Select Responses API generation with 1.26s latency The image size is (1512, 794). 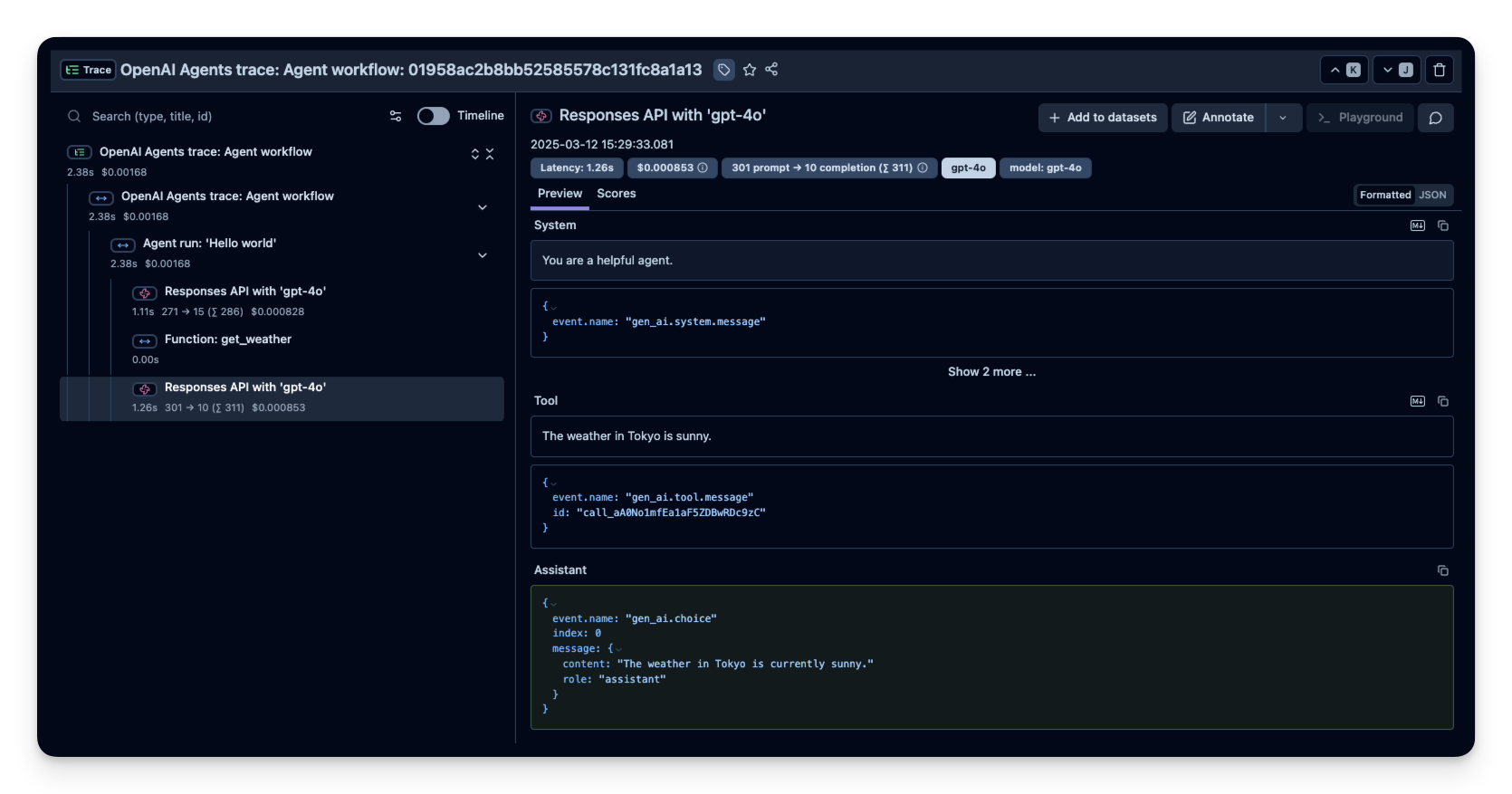[282, 398]
